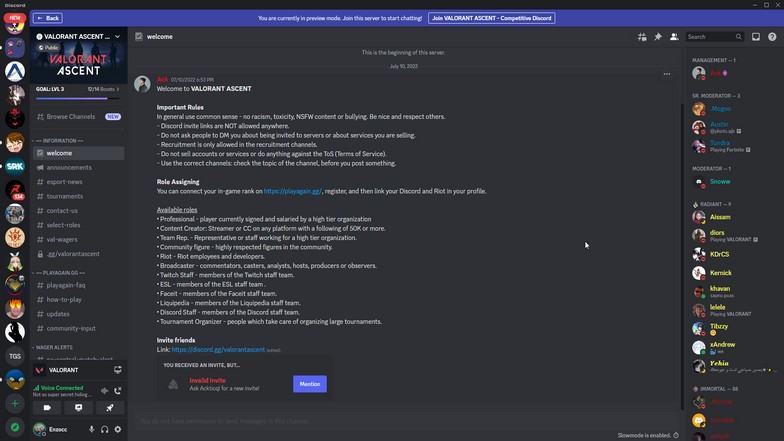
Task: Open your Enzocc user avatar panel
Action: click(52, 429)
